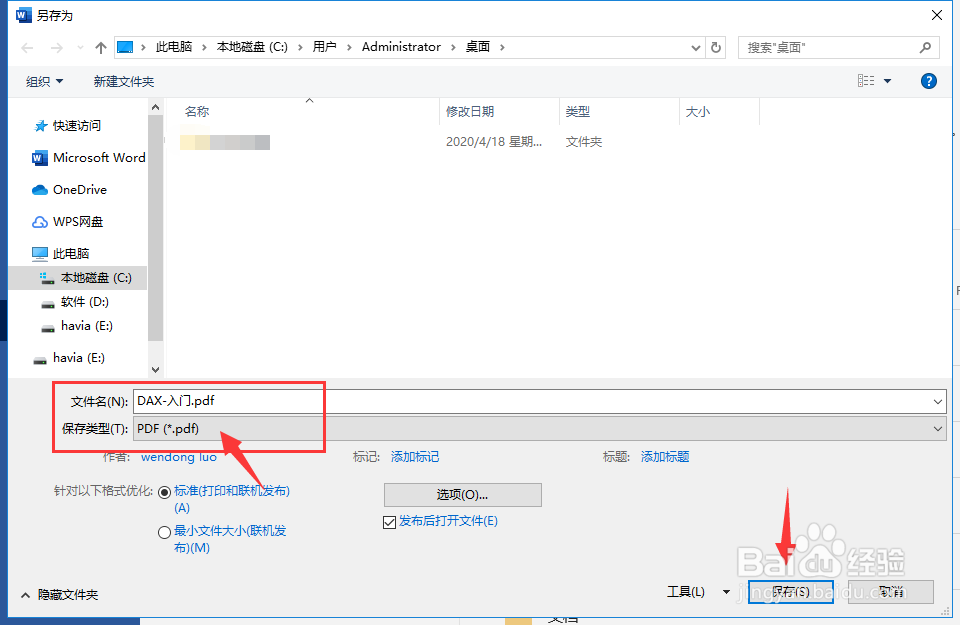This screenshot has width=960, height=625.
Task: Enable 发布后打开文件 option
Action: 390,522
